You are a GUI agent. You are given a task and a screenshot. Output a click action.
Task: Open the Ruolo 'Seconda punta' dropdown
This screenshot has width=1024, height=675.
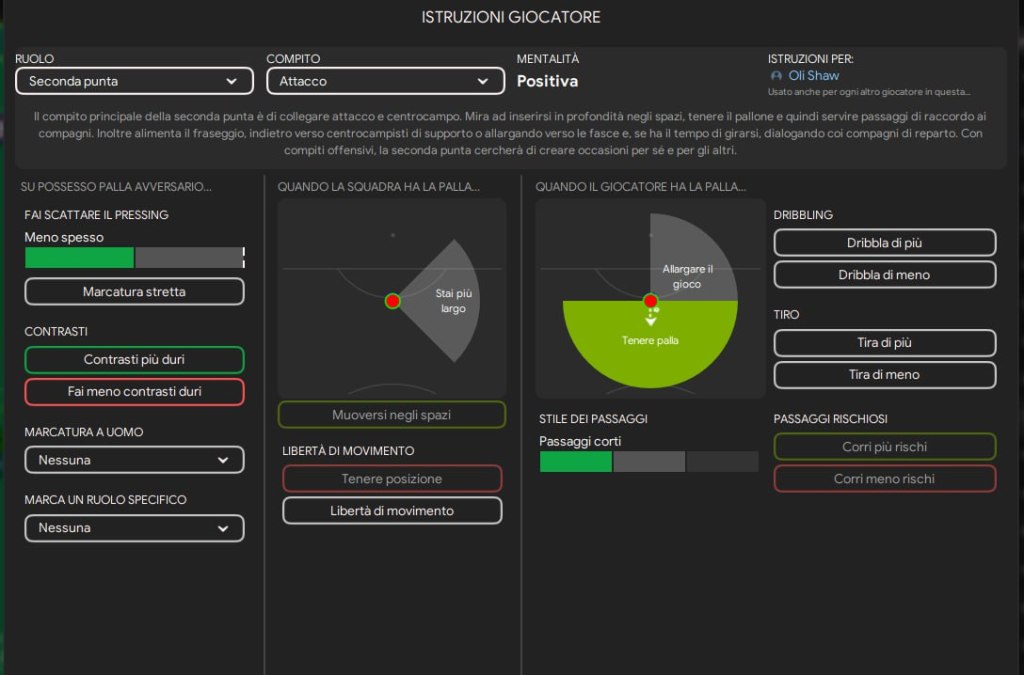[133, 81]
